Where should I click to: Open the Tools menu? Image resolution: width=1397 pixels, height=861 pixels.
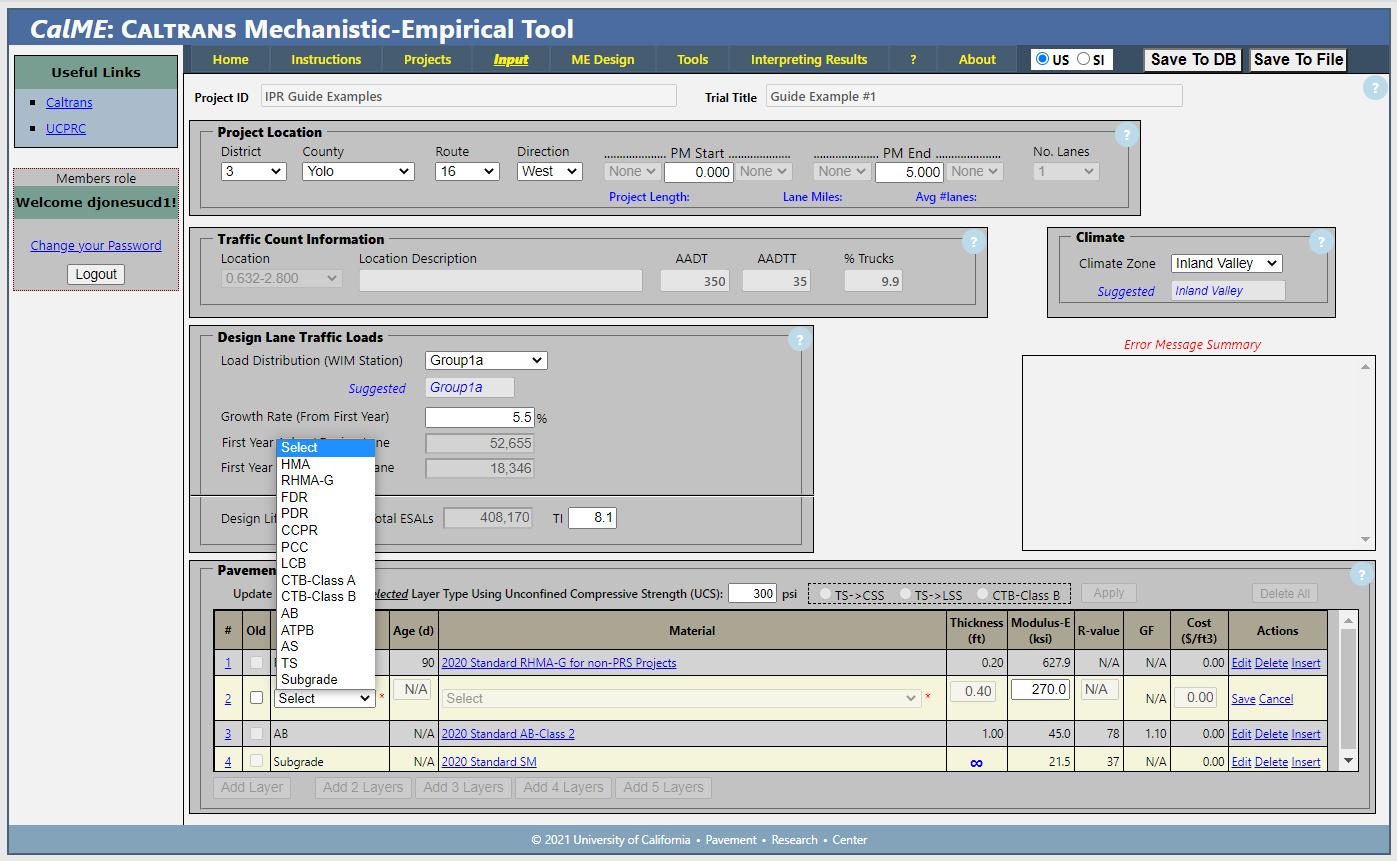[692, 59]
